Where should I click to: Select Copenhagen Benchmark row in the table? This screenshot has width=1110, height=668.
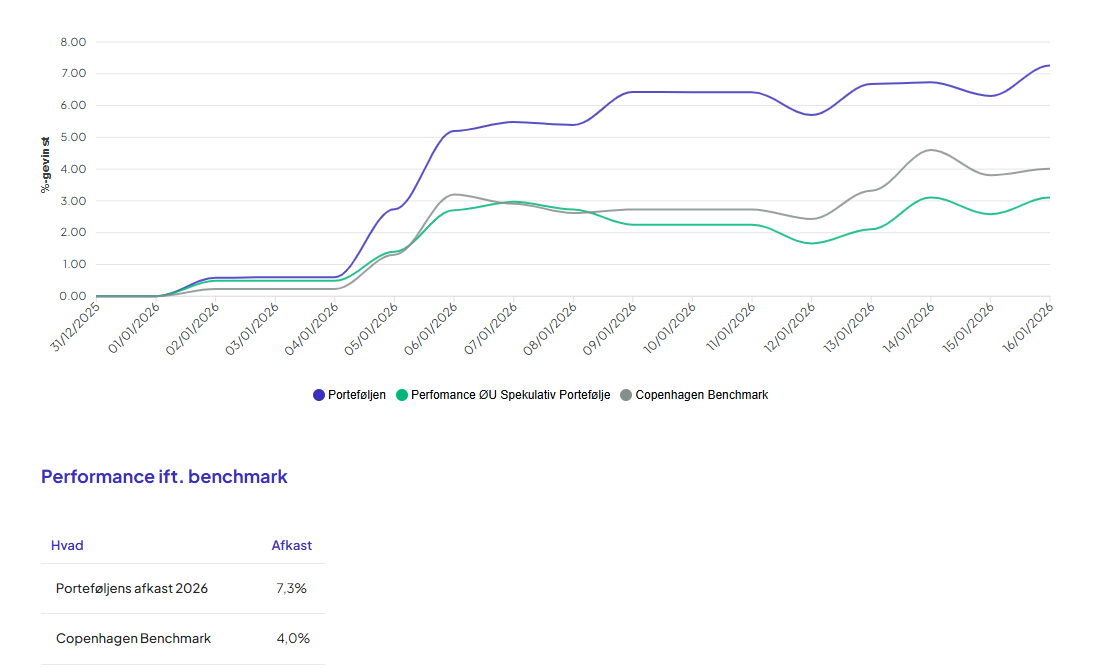pyautogui.click(x=133, y=639)
